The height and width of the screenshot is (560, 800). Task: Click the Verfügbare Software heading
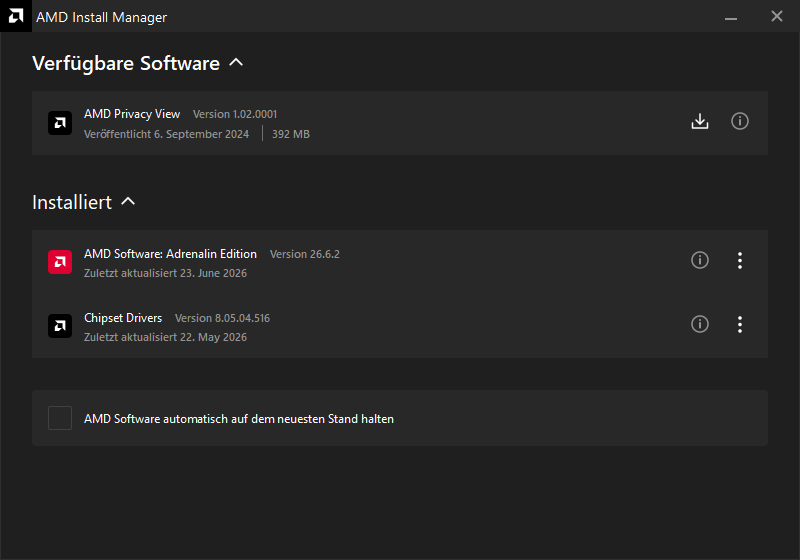(x=126, y=63)
